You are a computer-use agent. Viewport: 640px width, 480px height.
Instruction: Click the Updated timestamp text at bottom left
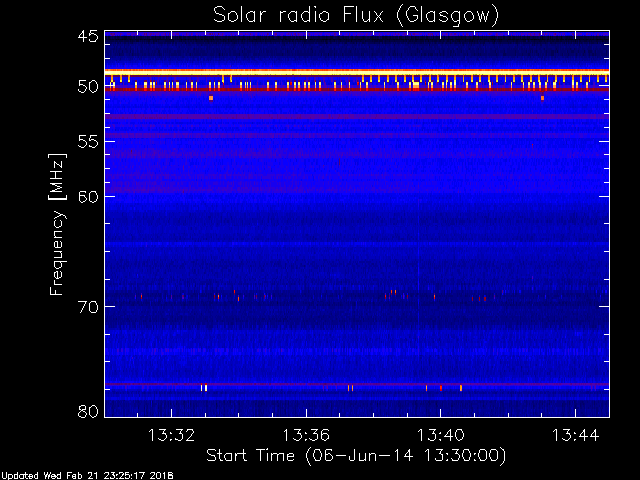(87, 476)
